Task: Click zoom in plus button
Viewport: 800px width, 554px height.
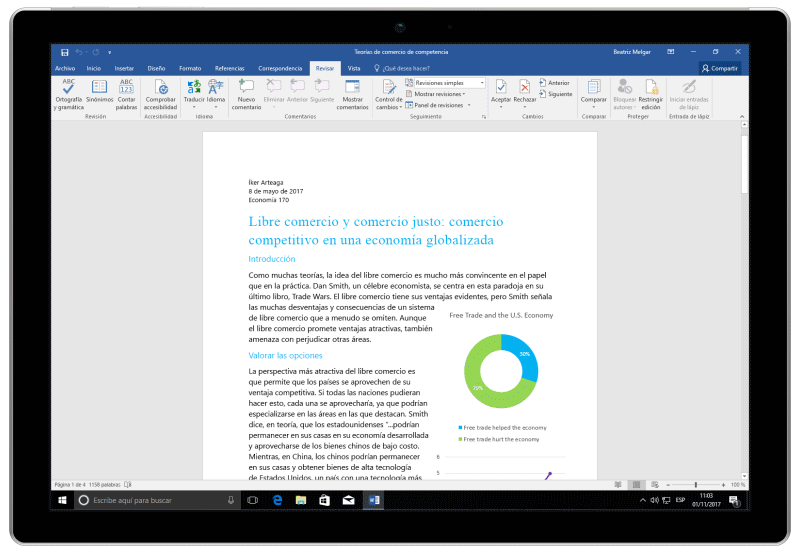Action: pos(723,485)
